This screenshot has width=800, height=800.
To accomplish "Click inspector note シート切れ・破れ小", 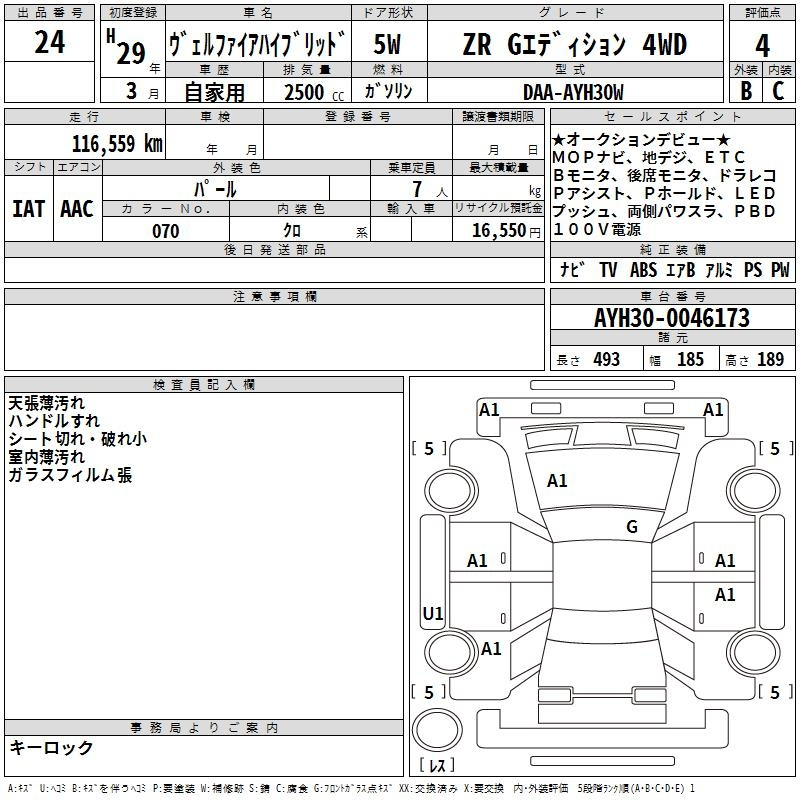I will (78, 439).
